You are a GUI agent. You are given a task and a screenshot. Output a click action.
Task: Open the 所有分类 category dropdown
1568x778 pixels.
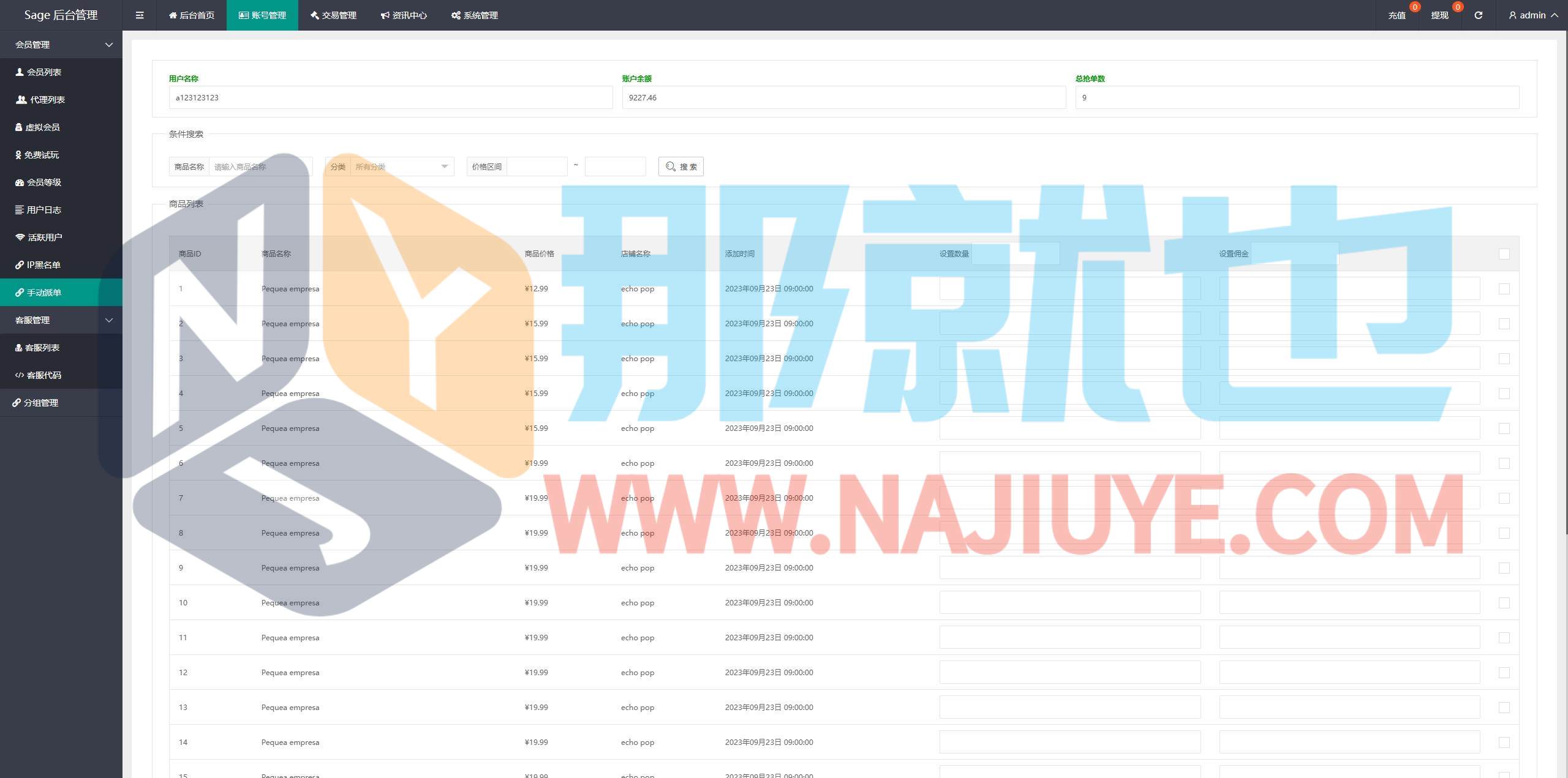[x=401, y=166]
